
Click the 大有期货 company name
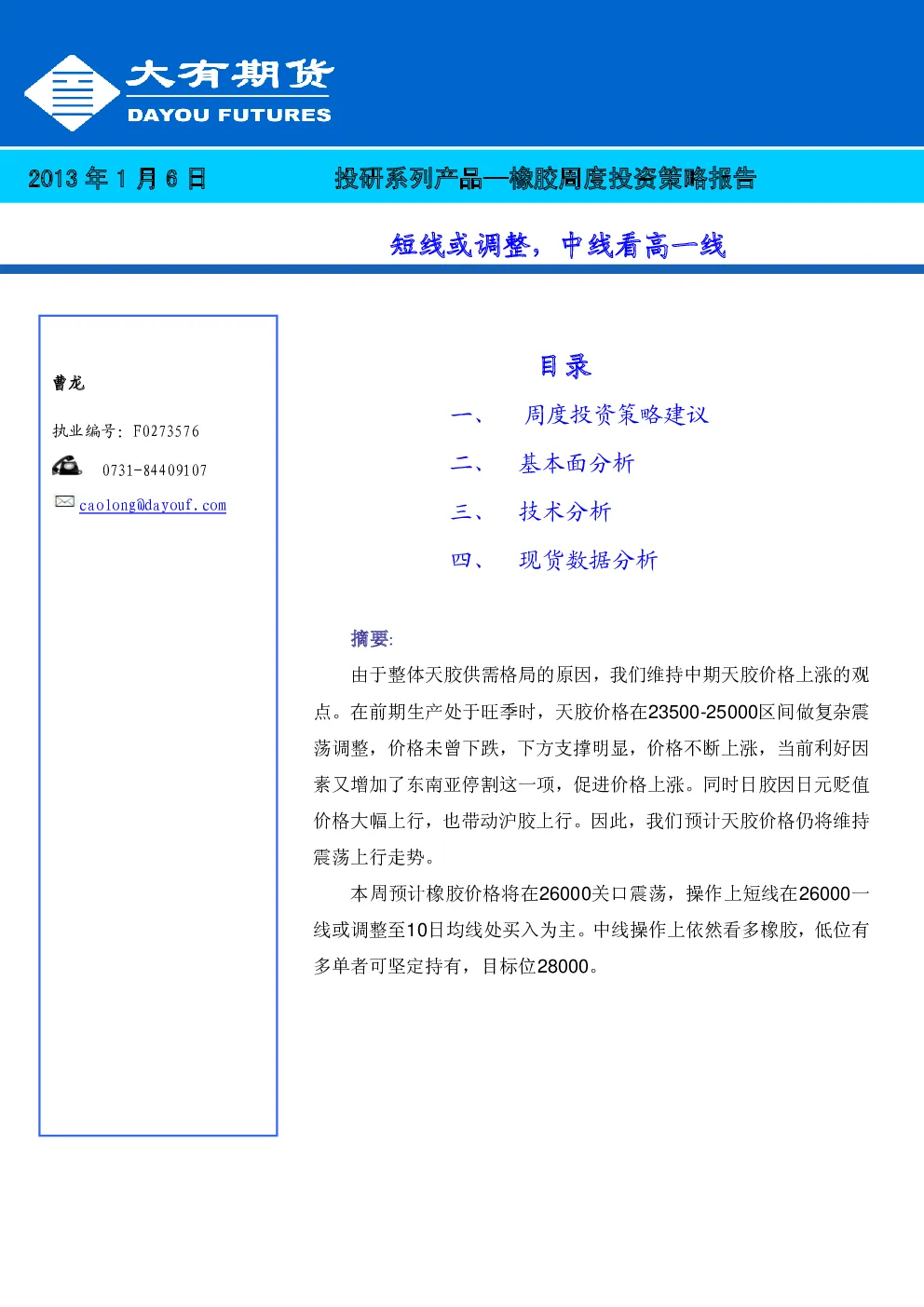(230, 75)
